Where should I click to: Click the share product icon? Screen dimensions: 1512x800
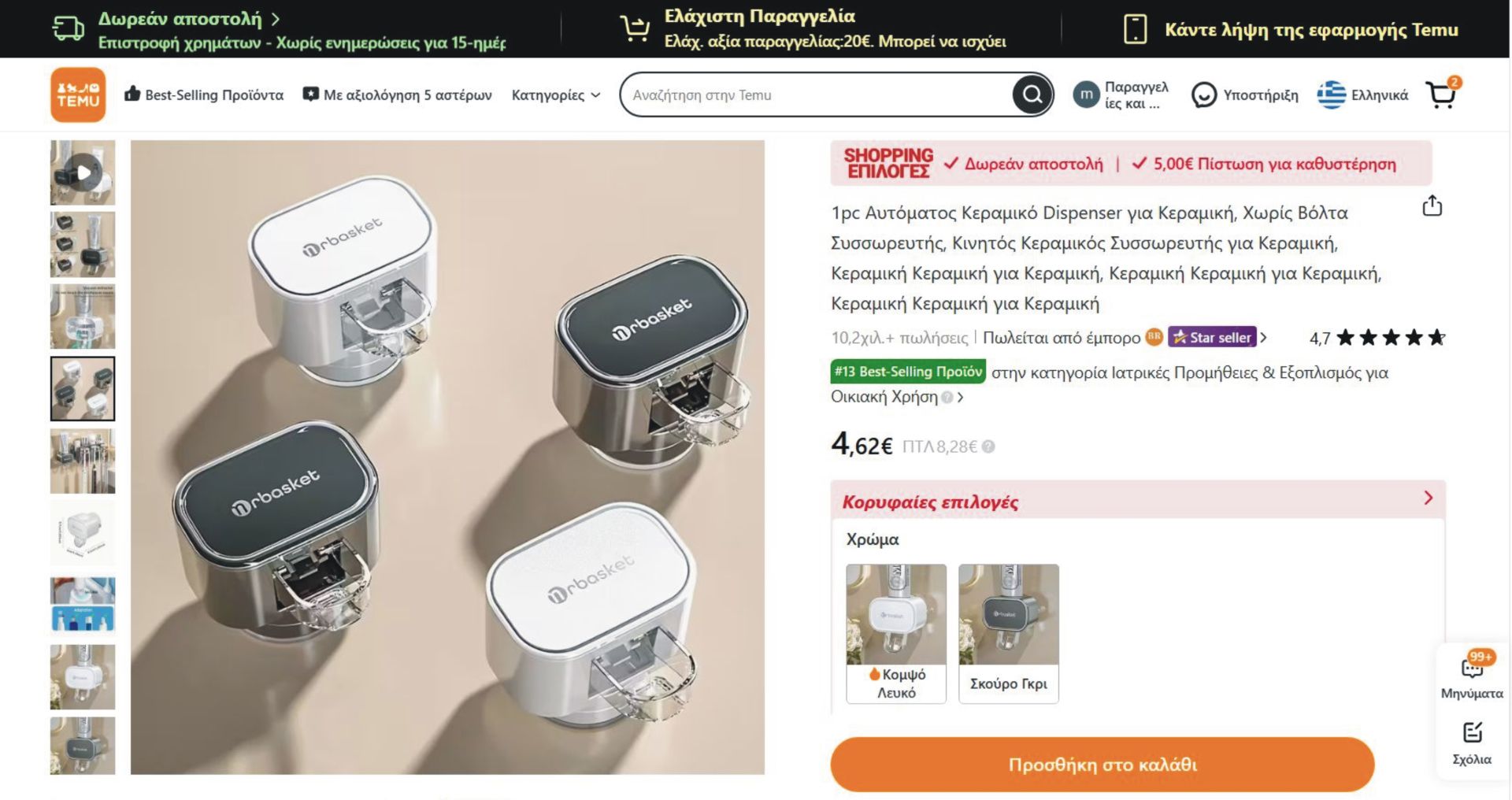click(1432, 206)
